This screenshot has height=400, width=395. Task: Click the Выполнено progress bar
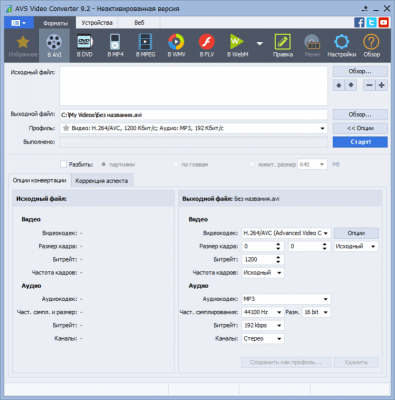(193, 142)
